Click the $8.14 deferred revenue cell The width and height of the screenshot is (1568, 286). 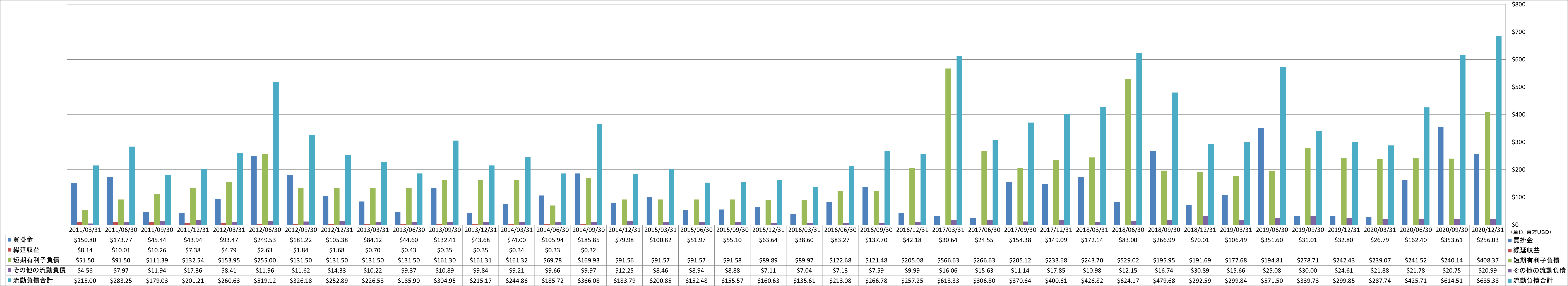(x=85, y=250)
